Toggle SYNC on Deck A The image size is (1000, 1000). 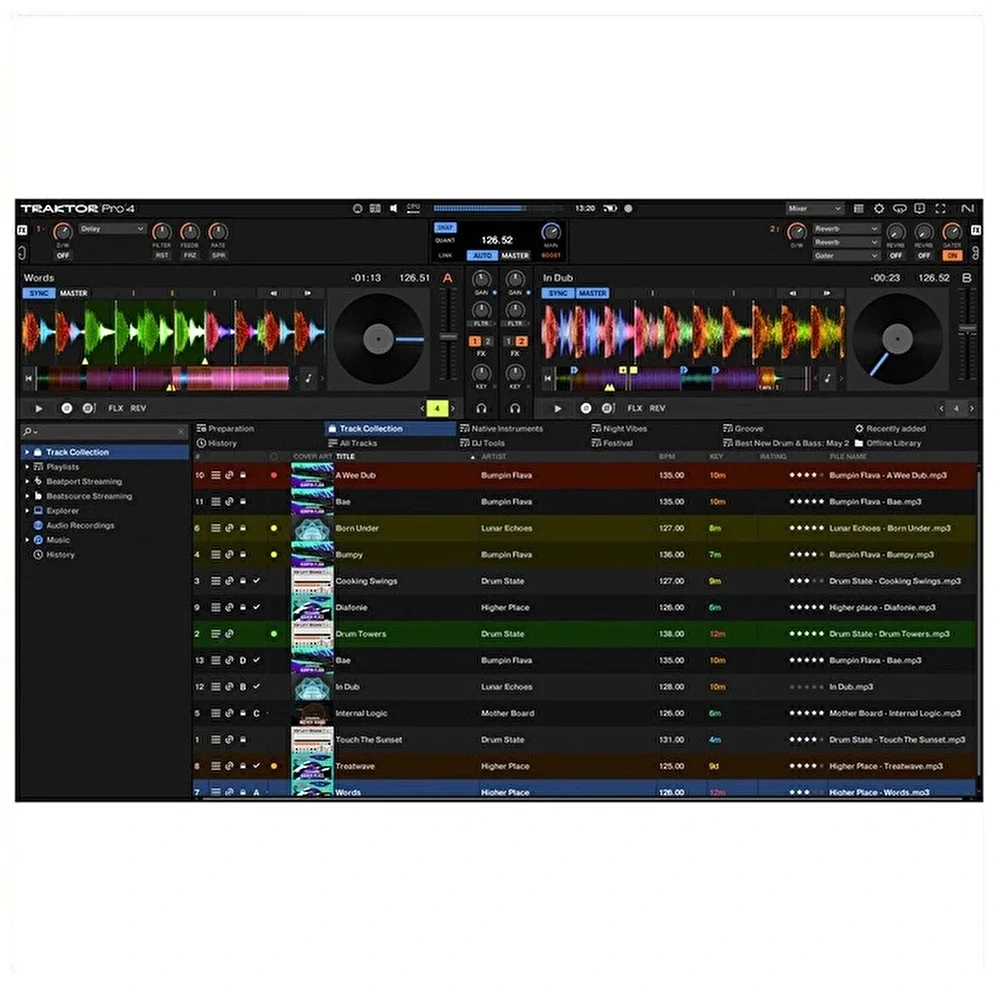(x=38, y=294)
